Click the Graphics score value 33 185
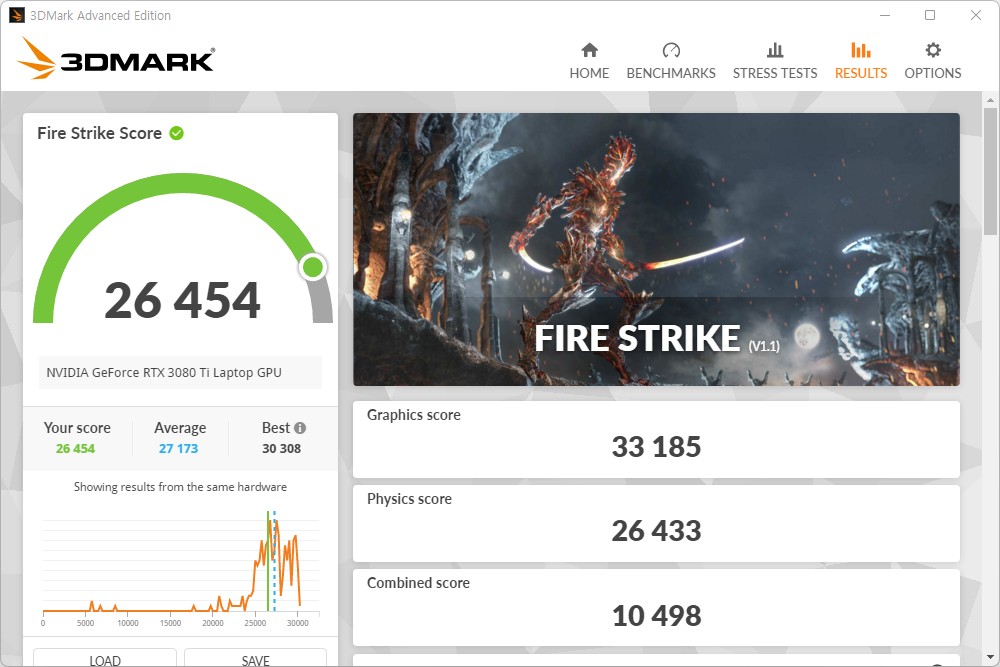This screenshot has height=667, width=1000. [656, 446]
